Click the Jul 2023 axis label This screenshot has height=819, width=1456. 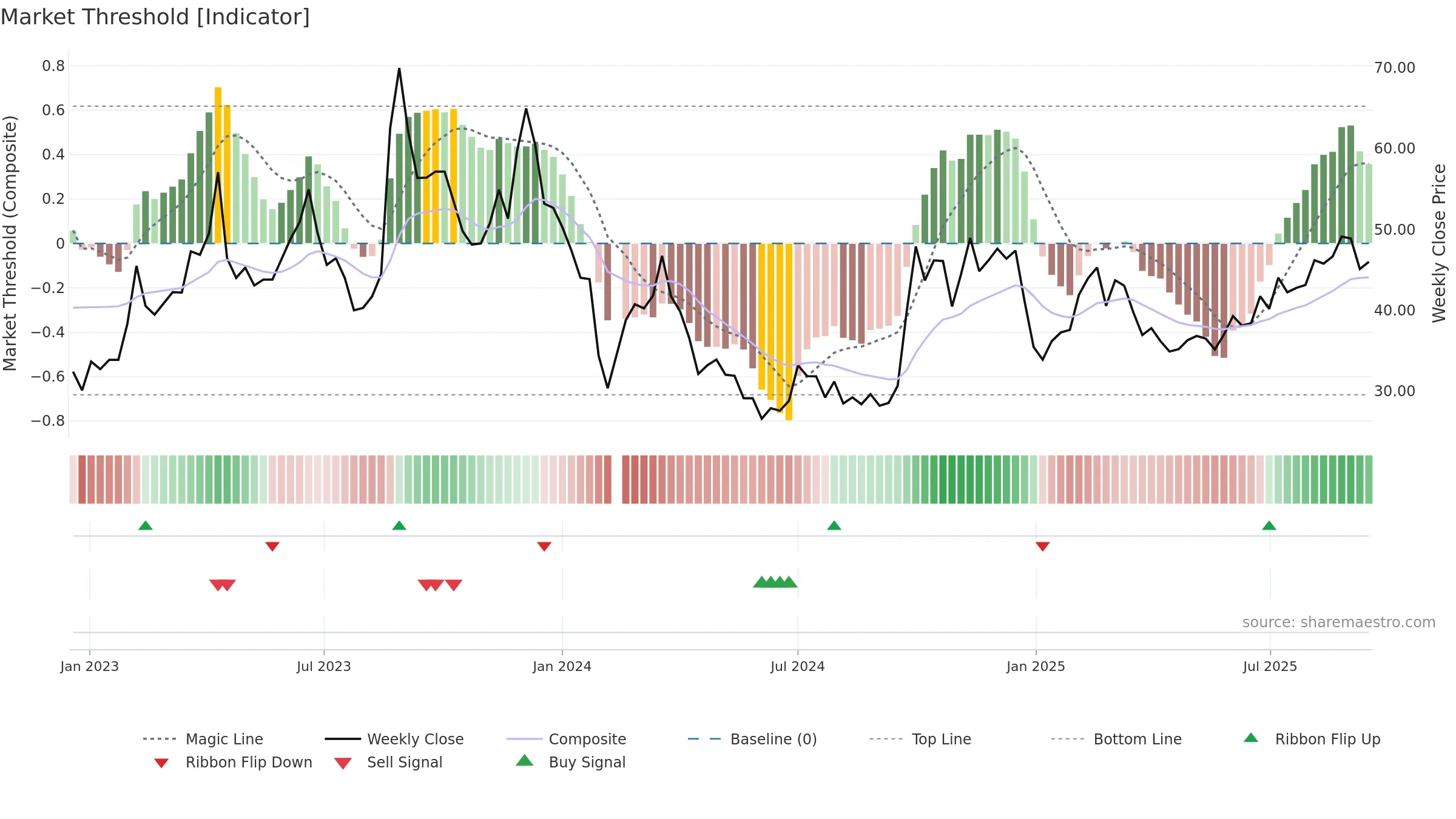324,667
